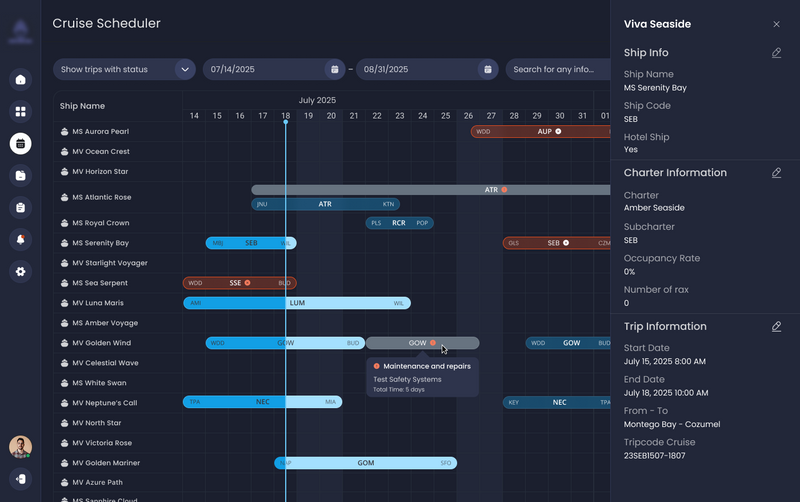Select the RCR trip bar PLS to POP
Viewport: 800px width, 502px height.
coord(399,223)
